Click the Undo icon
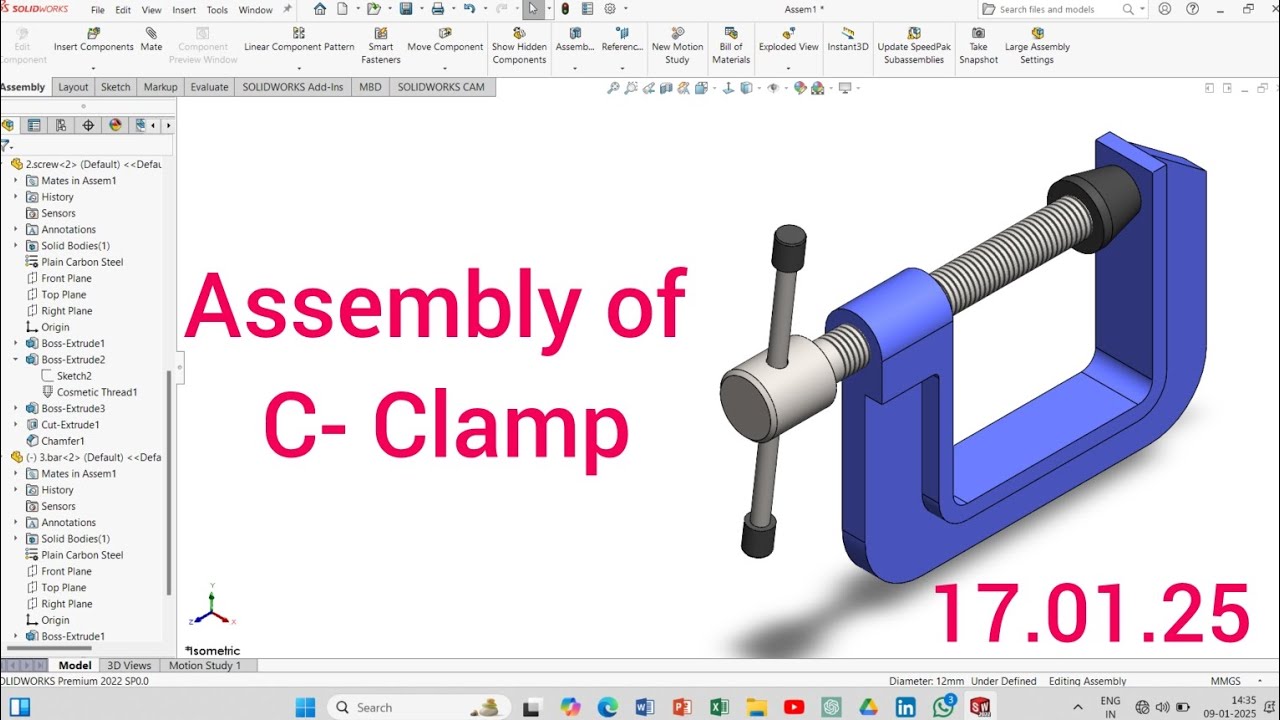 pos(468,9)
